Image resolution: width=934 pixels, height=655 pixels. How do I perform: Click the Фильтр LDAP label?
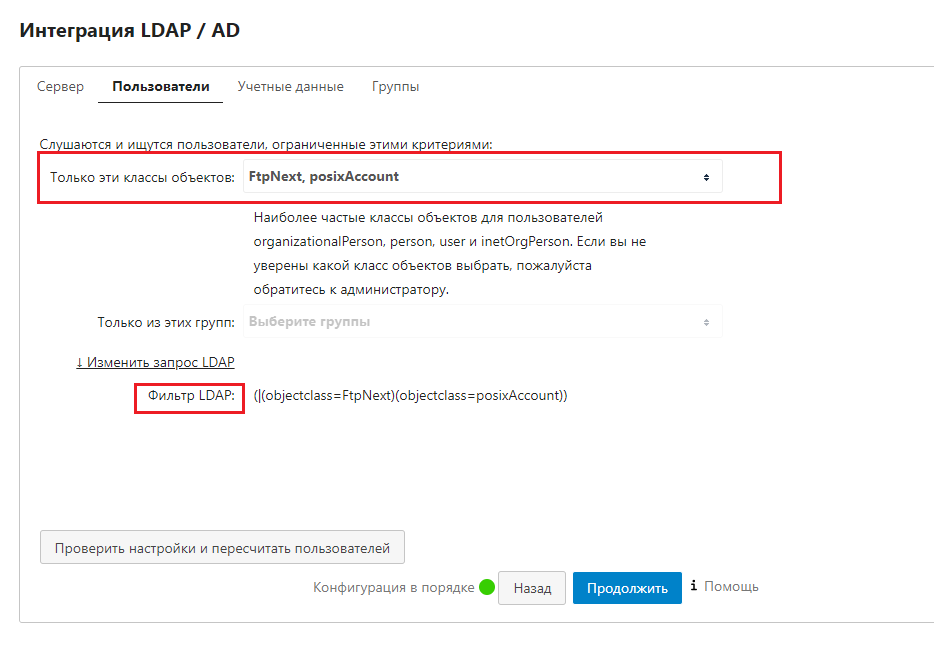pos(190,397)
